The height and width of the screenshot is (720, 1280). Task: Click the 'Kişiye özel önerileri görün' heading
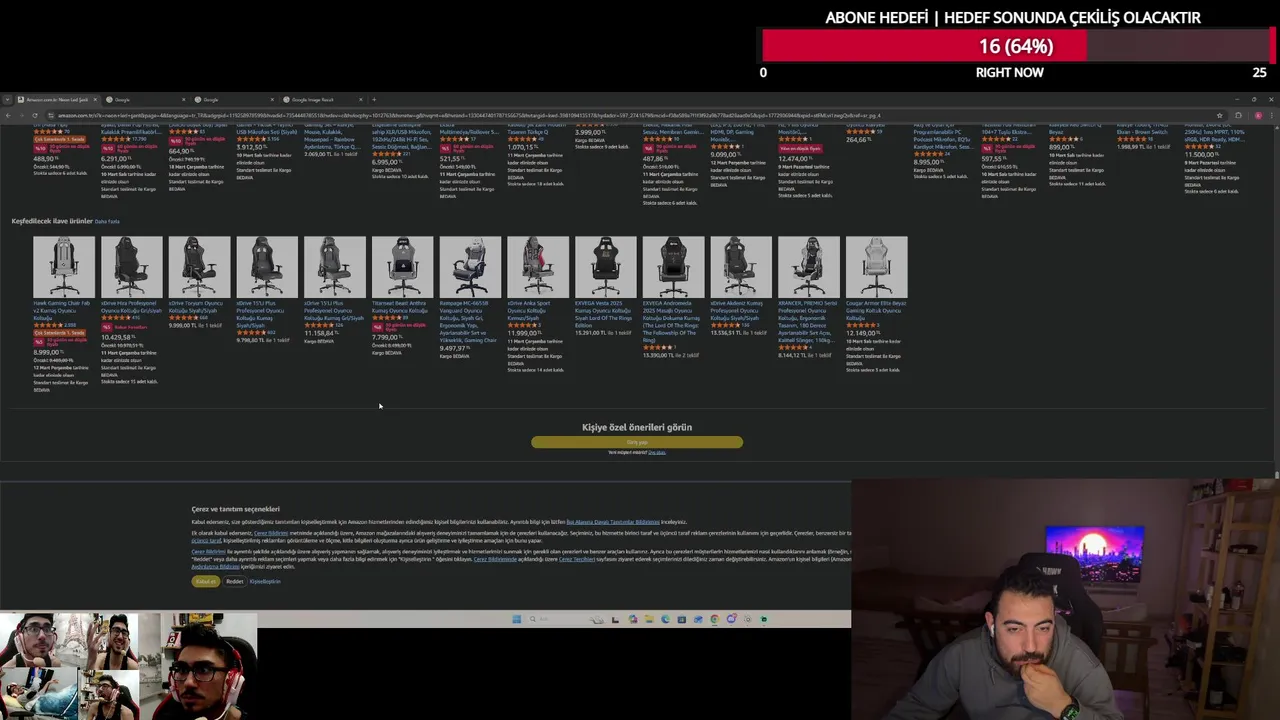[x=637, y=427]
